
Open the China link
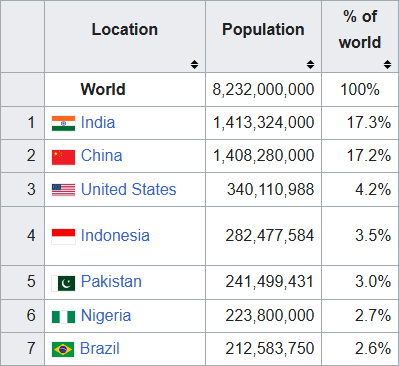(x=102, y=156)
